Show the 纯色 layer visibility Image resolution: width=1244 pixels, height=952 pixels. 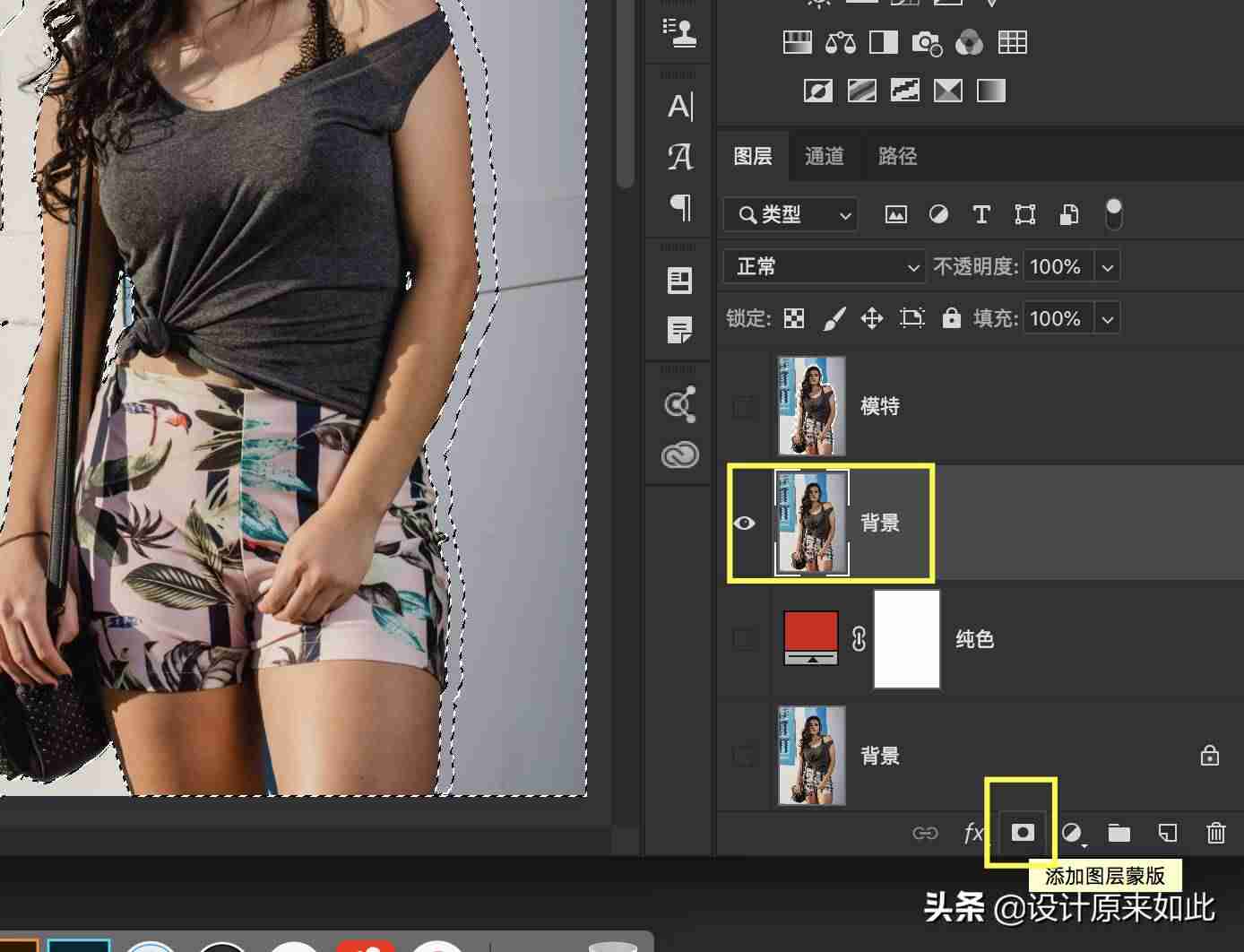pyautogui.click(x=743, y=639)
